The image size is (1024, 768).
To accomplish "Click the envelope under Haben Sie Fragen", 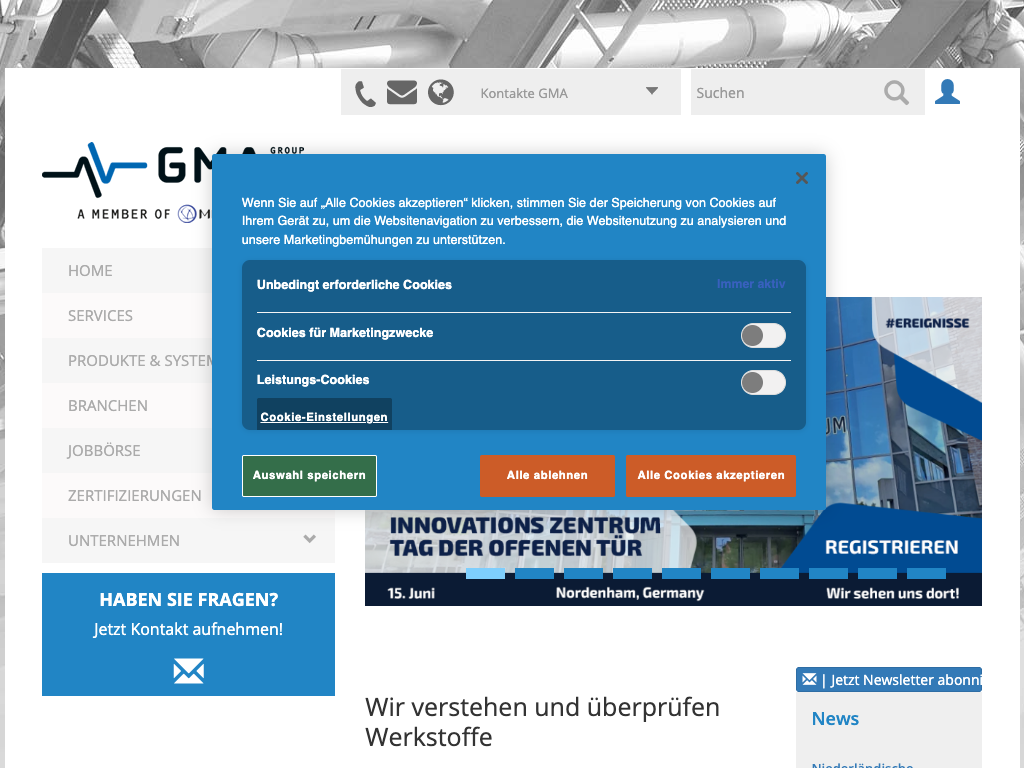I will pos(189,671).
